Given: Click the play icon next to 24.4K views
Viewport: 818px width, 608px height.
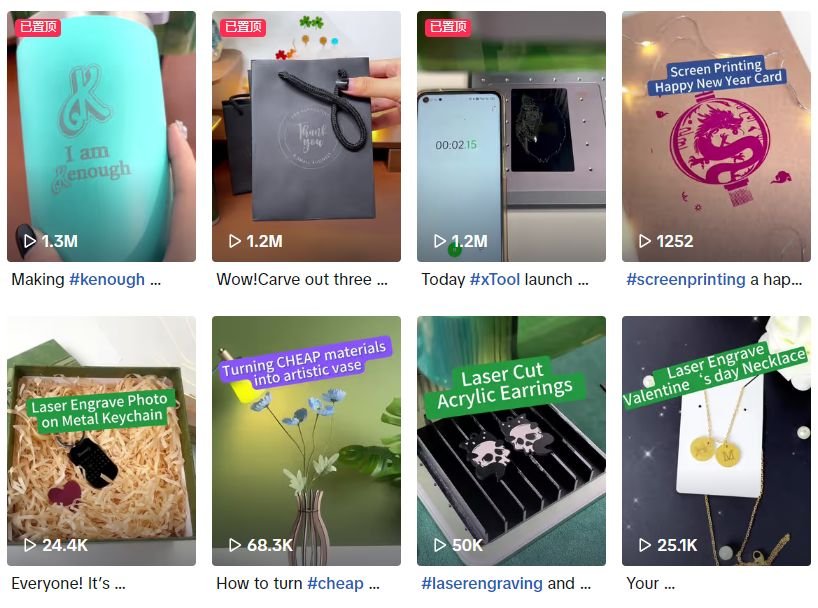Looking at the screenshot, I should point(30,545).
